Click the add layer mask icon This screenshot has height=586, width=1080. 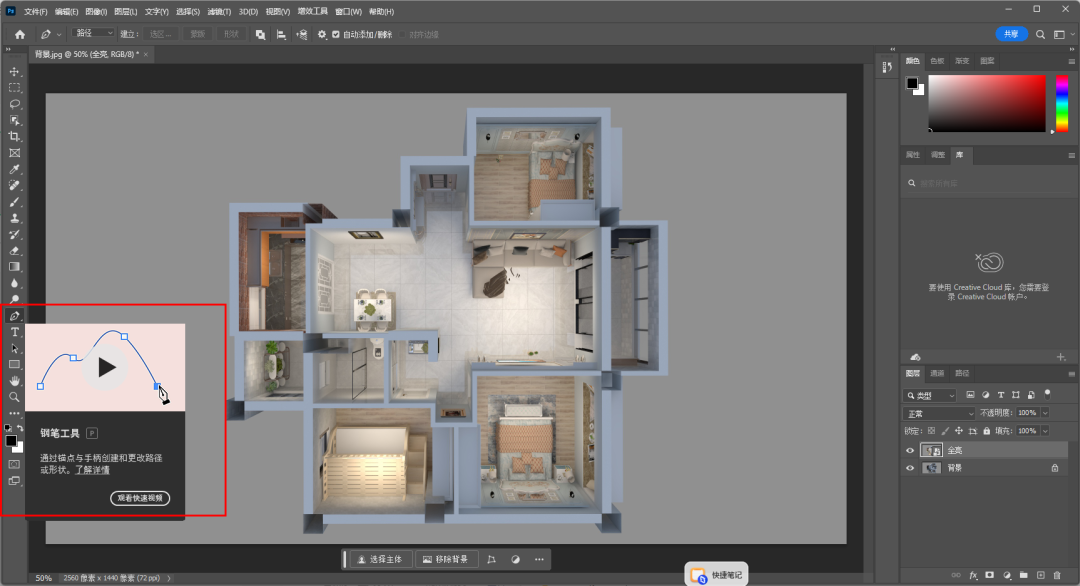click(x=990, y=576)
